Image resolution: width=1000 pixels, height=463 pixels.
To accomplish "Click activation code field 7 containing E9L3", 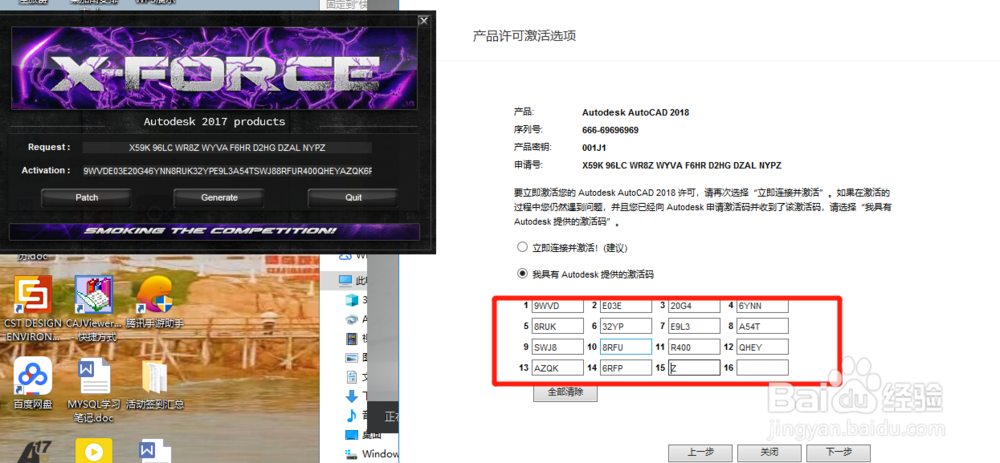I will click(x=694, y=327).
